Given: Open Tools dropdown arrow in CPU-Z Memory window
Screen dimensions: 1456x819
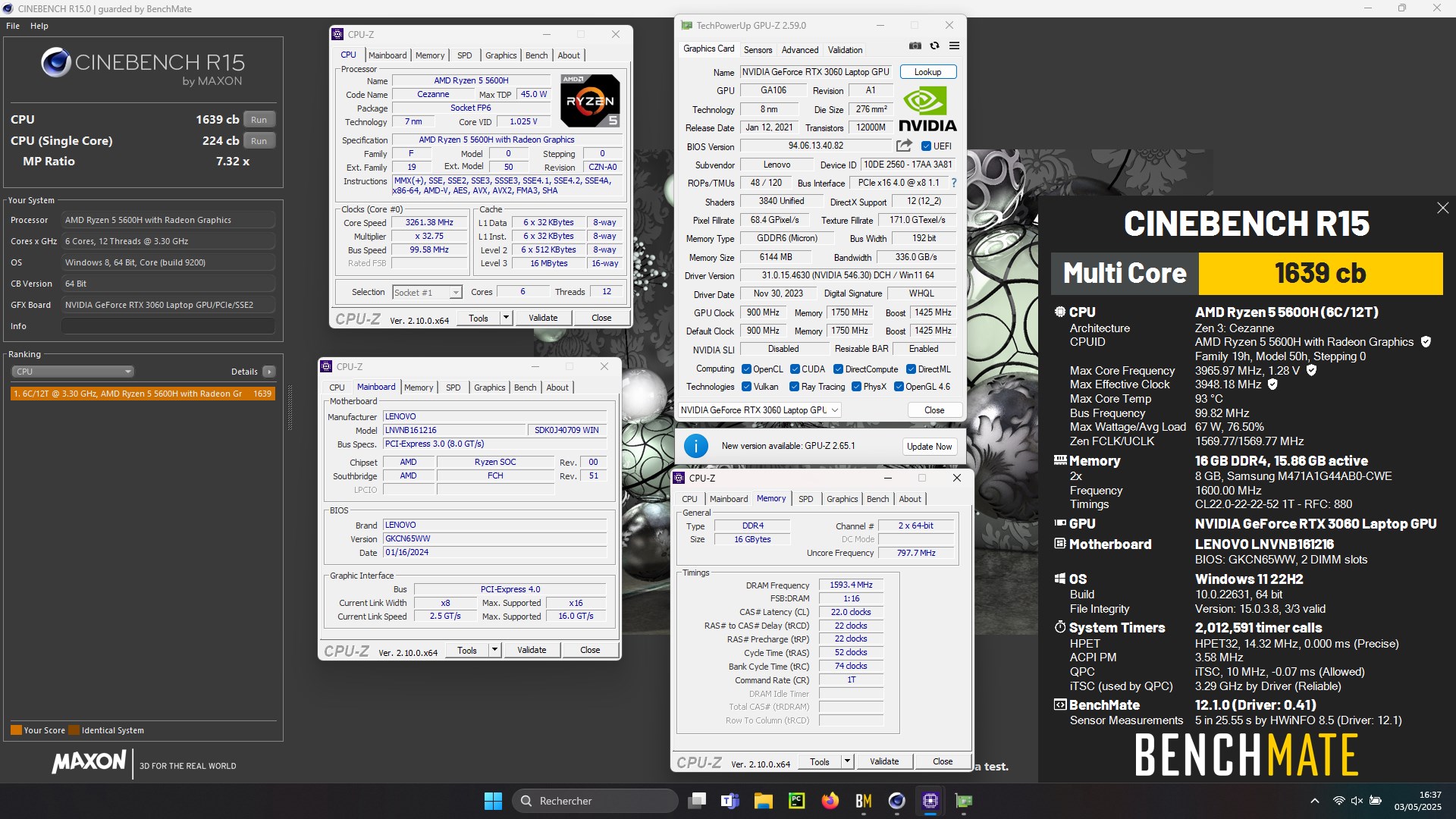Looking at the screenshot, I should [847, 761].
